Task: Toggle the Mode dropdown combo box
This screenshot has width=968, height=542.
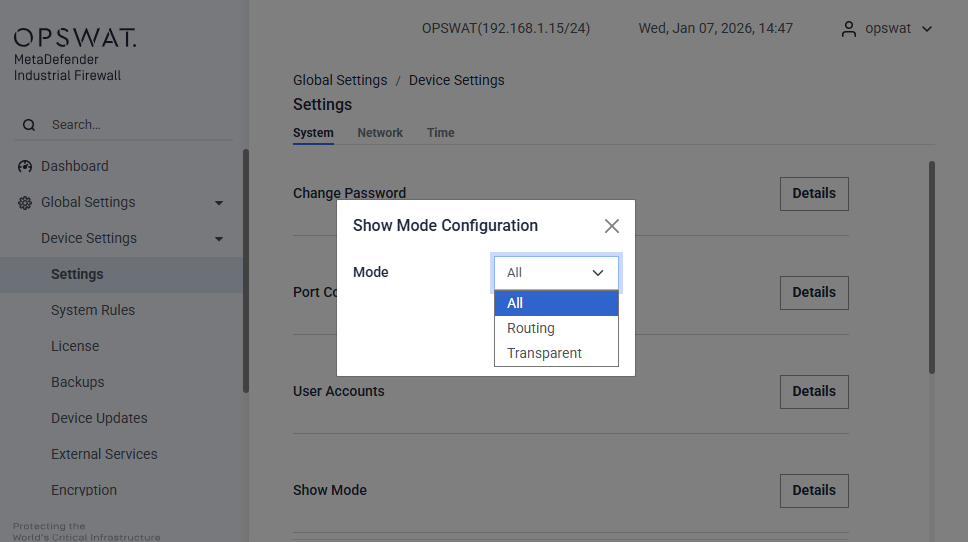Action: (x=556, y=272)
